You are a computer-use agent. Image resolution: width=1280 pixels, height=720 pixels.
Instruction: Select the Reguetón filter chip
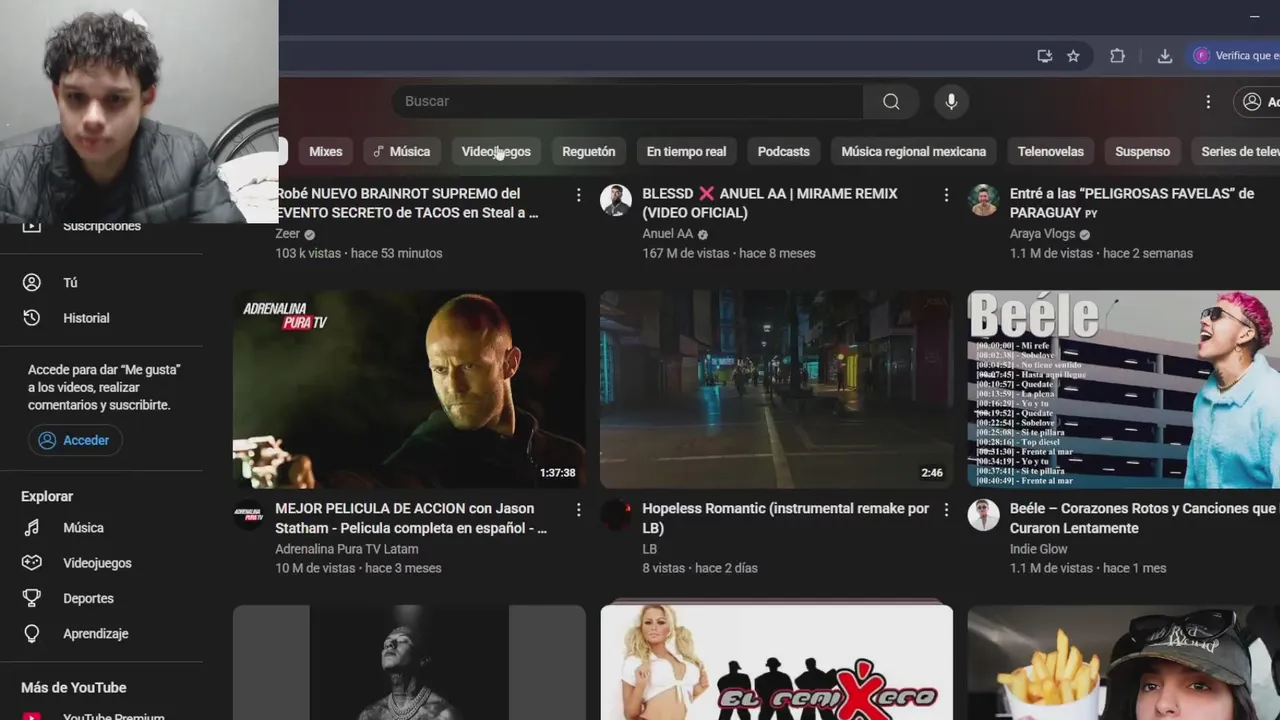(588, 152)
